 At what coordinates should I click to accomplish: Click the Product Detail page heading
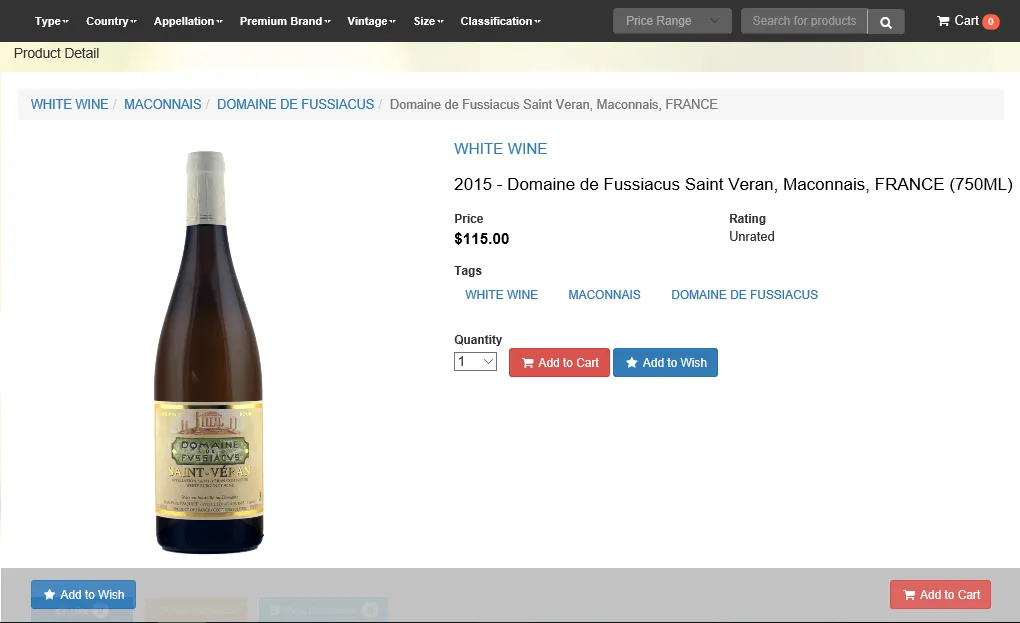click(x=57, y=53)
